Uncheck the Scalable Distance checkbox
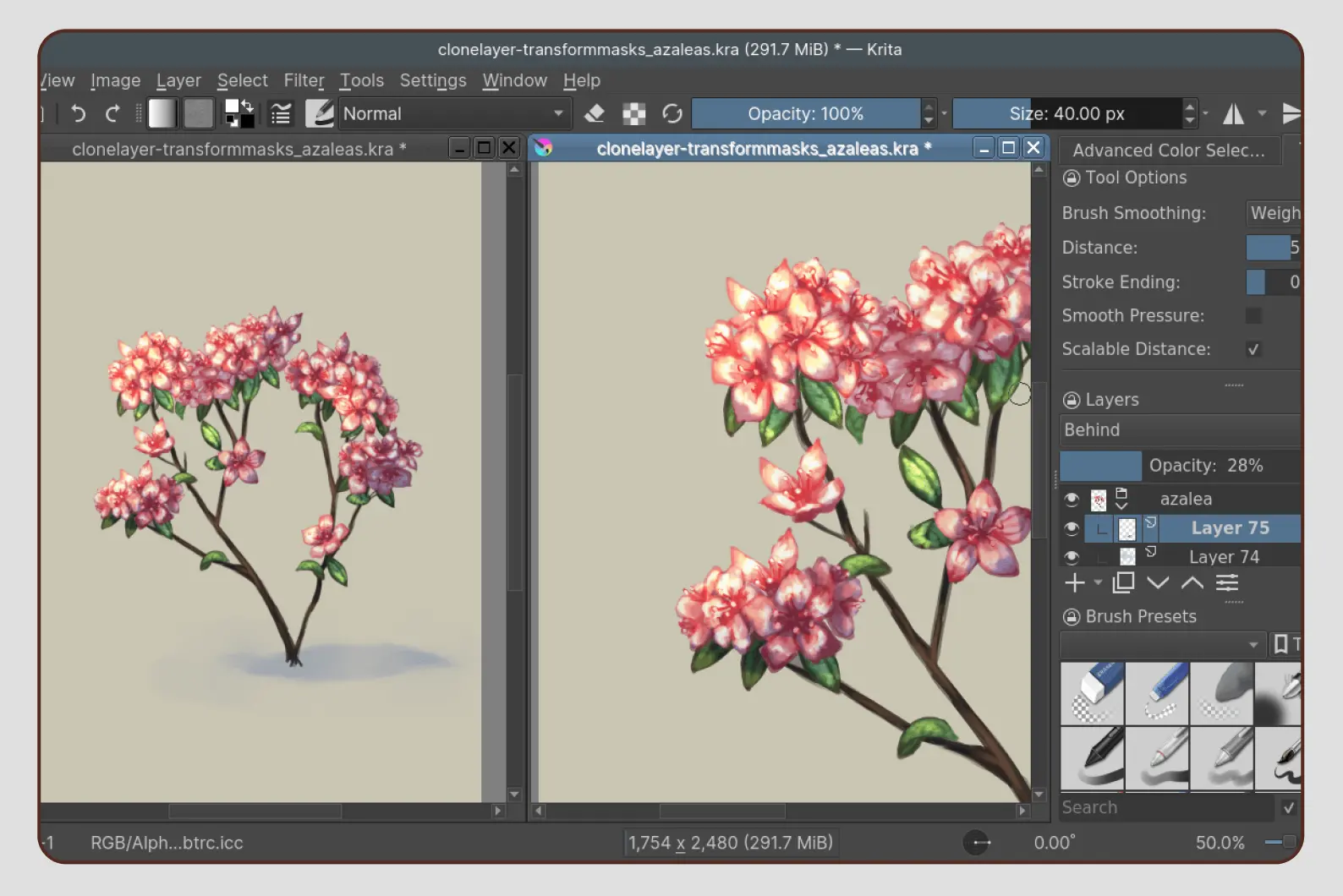 pyautogui.click(x=1253, y=349)
